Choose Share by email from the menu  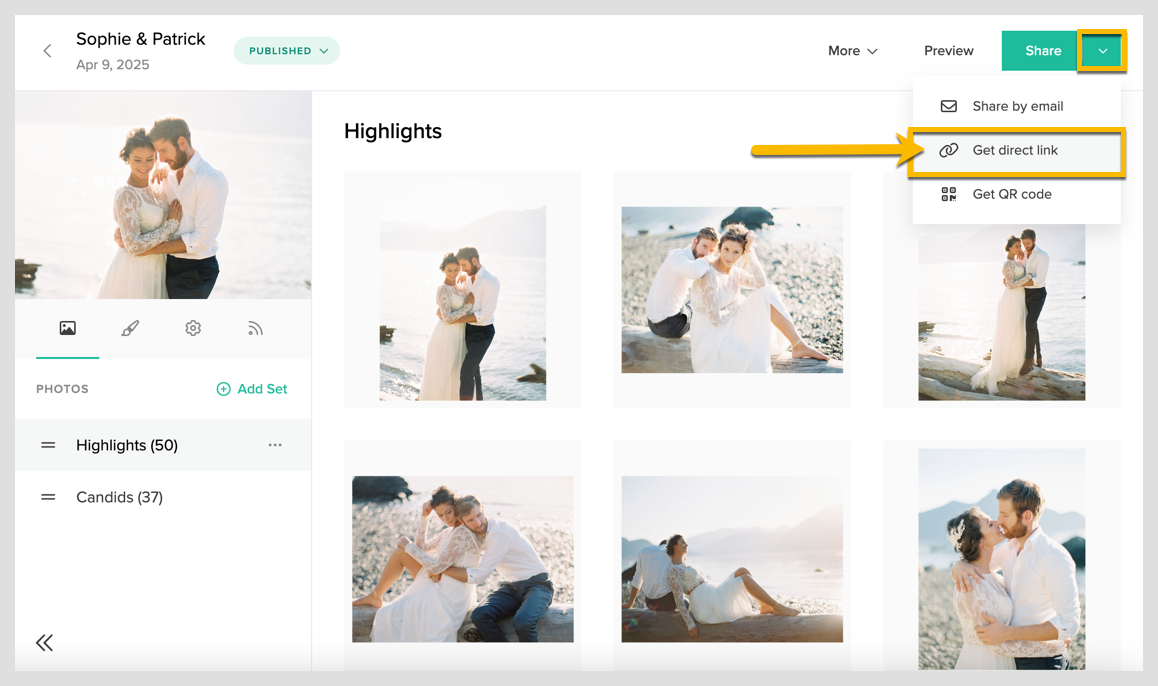(x=1017, y=106)
